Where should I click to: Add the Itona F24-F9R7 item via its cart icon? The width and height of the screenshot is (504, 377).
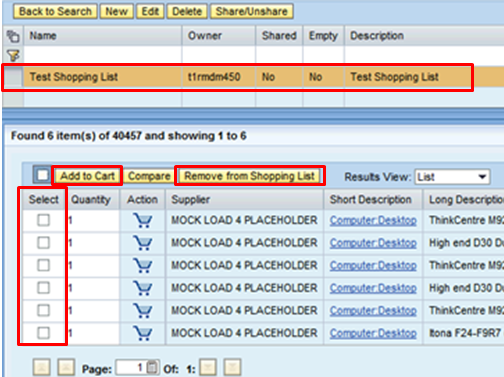coord(143,333)
